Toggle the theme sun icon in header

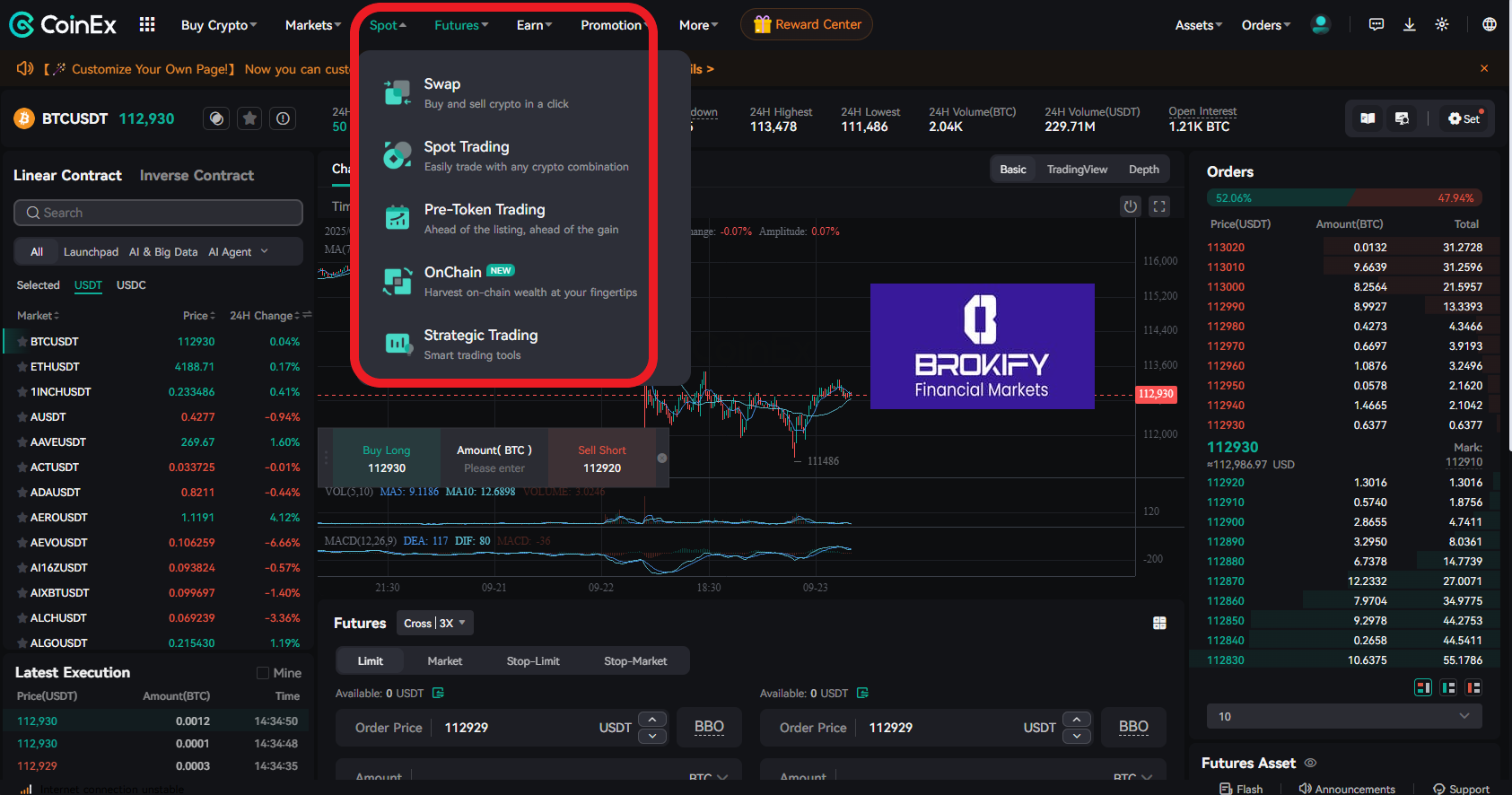[x=1442, y=24]
